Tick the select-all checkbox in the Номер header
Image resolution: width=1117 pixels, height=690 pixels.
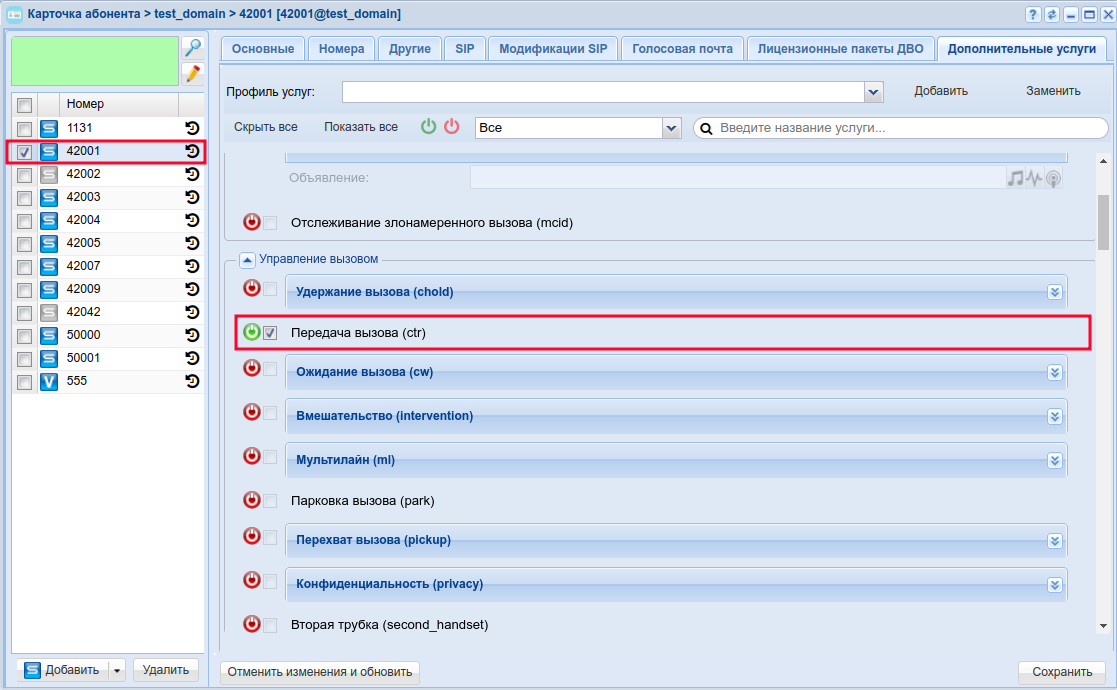25,105
